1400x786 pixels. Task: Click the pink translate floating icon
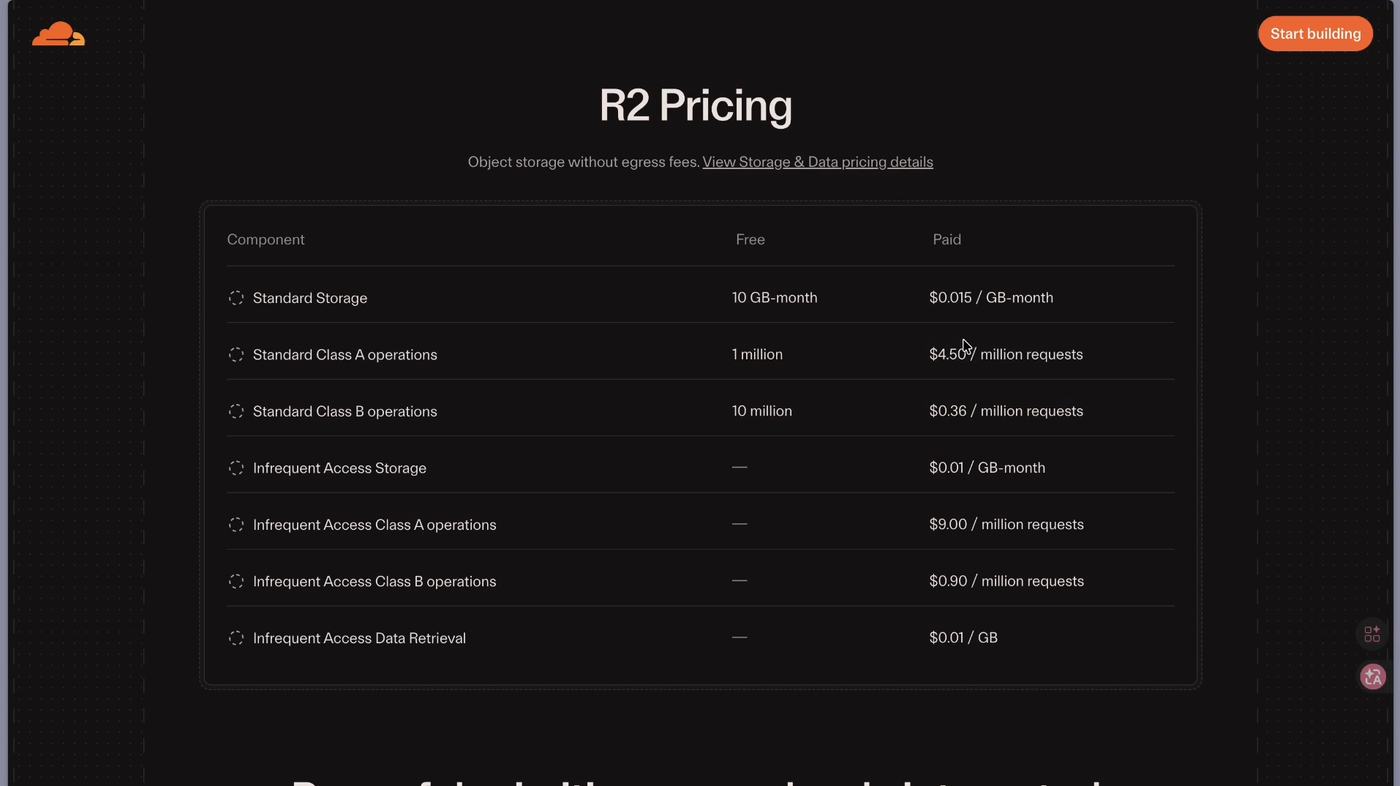[1372, 677]
